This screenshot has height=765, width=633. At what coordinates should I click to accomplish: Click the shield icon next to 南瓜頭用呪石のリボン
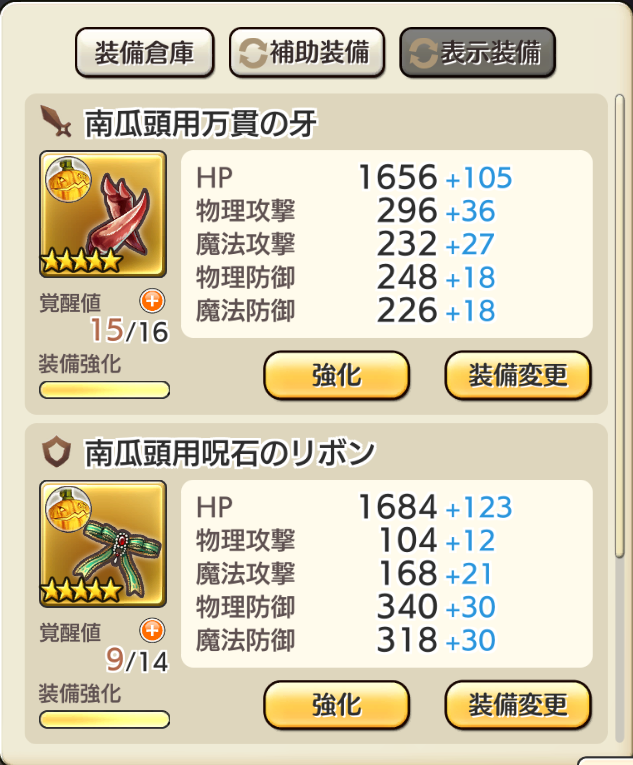click(56, 451)
